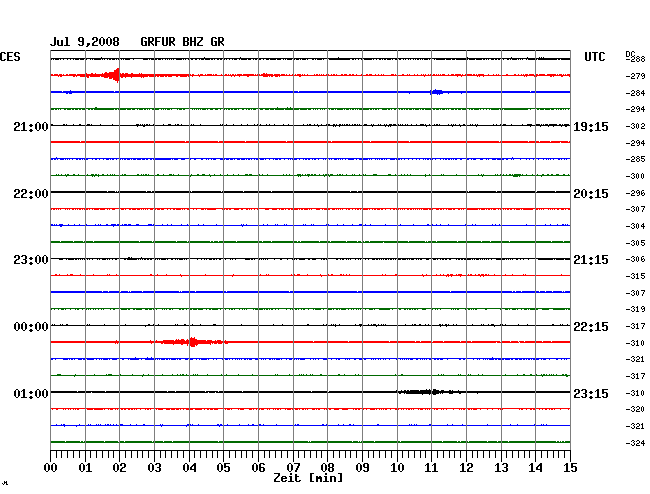Click the local time label '22:00'
Viewport: 650px width, 494px height.
31,194
